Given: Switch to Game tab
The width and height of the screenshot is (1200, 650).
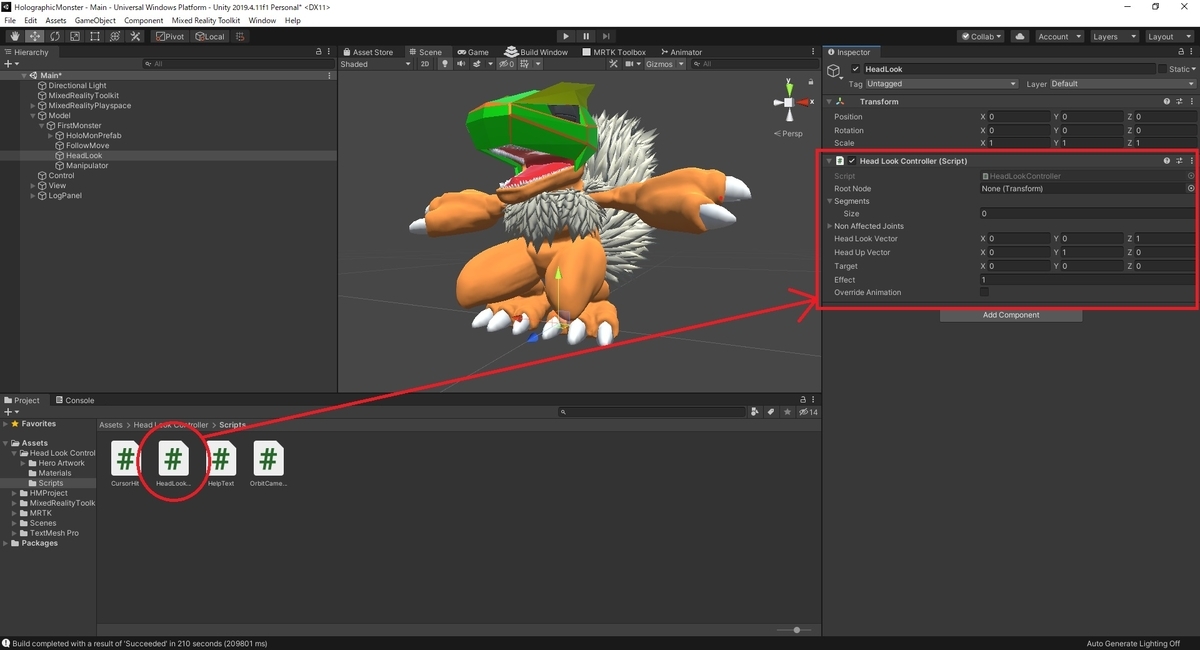Looking at the screenshot, I should [473, 52].
